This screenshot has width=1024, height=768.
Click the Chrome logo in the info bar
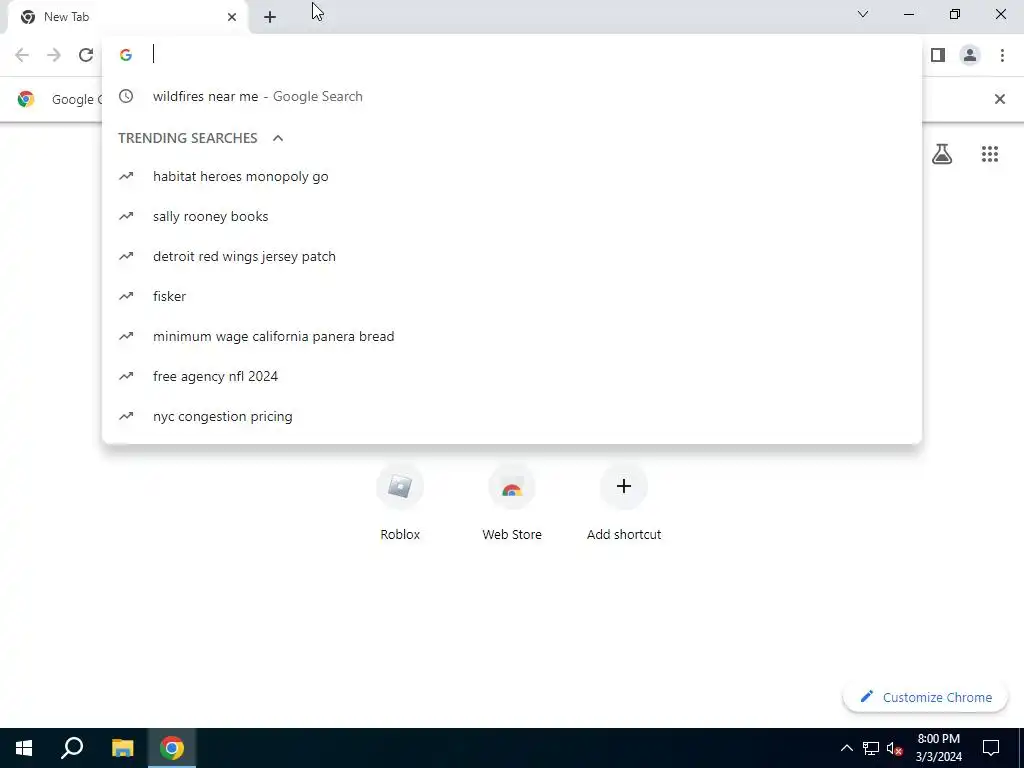[x=25, y=99]
